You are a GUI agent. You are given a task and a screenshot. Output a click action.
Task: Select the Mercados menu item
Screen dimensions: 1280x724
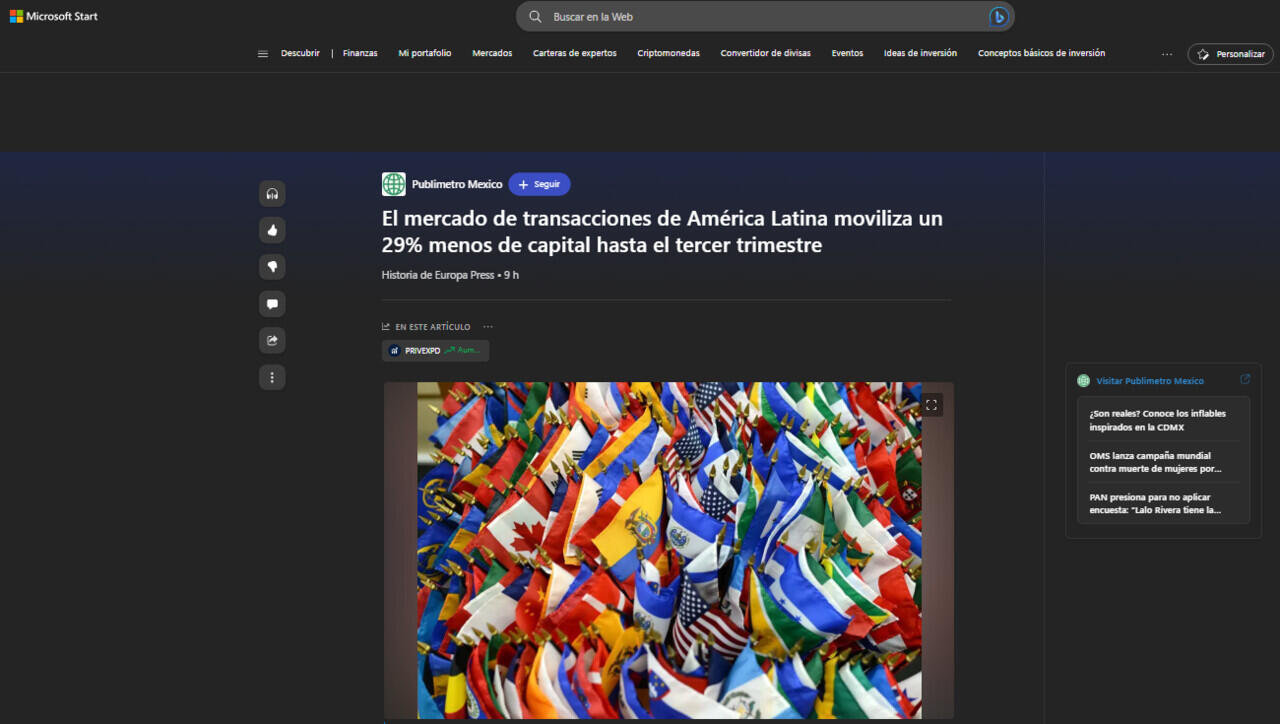click(492, 54)
